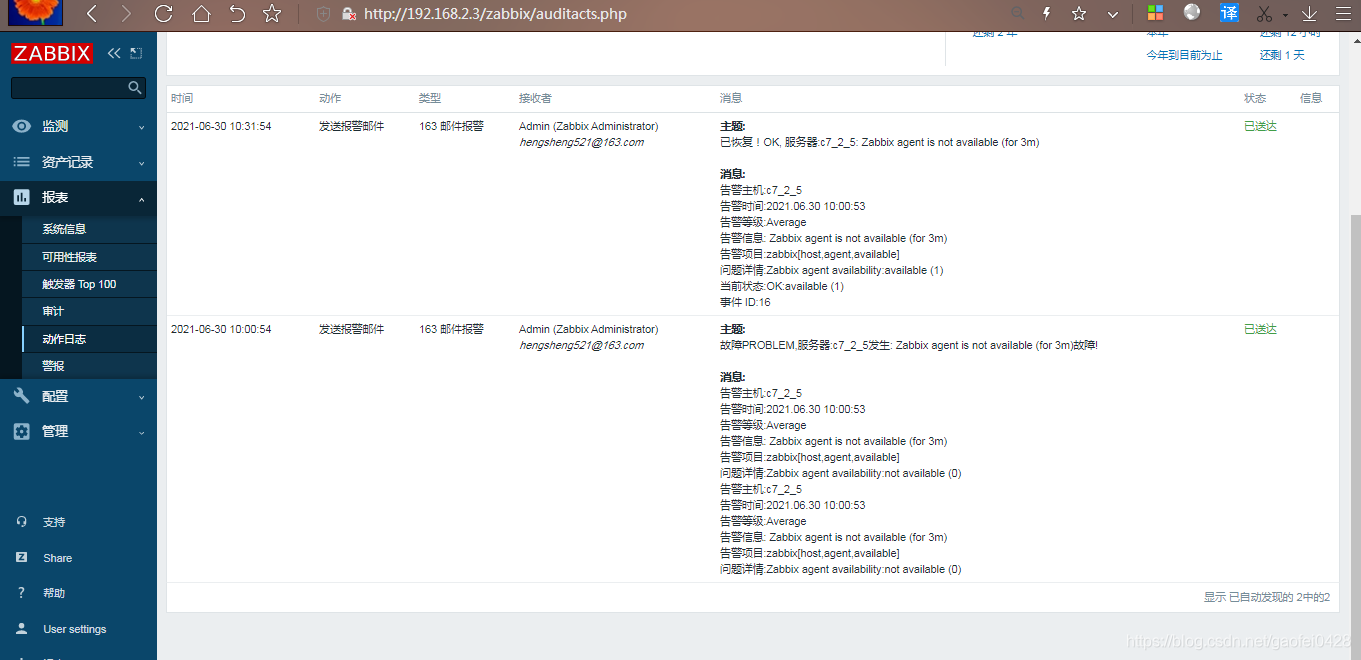Collapse the 报表 menu section
This screenshot has width=1361, height=660.
pyautogui.click(x=78, y=198)
